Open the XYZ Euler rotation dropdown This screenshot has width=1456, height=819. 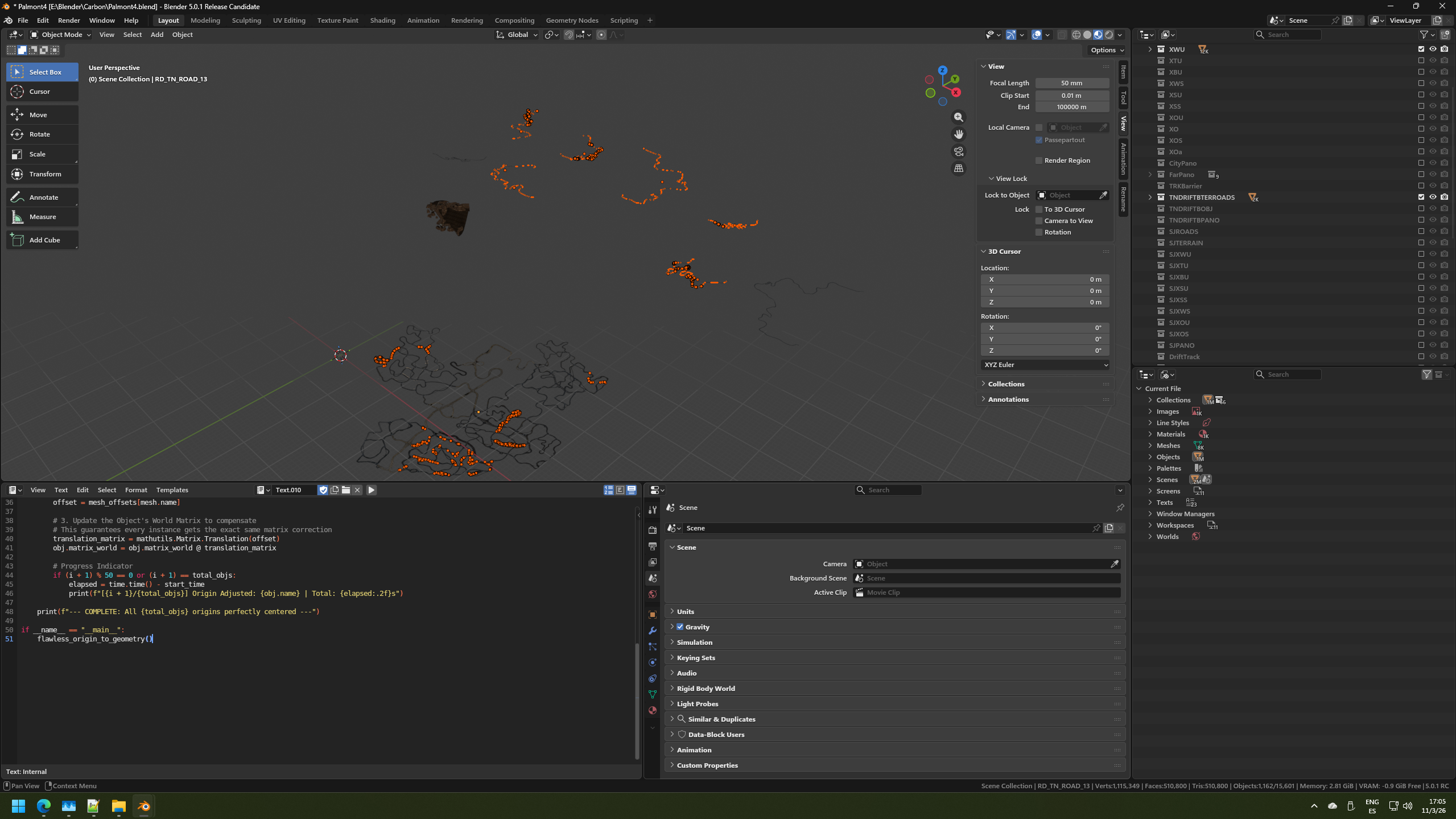[x=1045, y=365]
